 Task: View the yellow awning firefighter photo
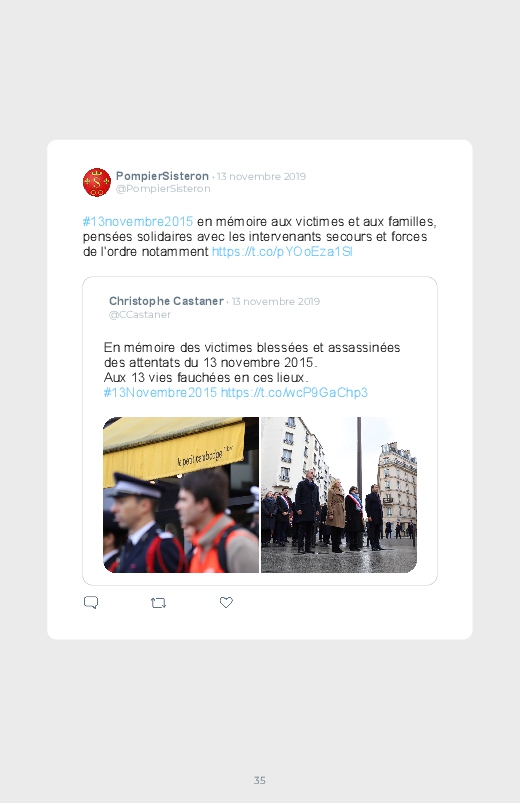tap(181, 495)
